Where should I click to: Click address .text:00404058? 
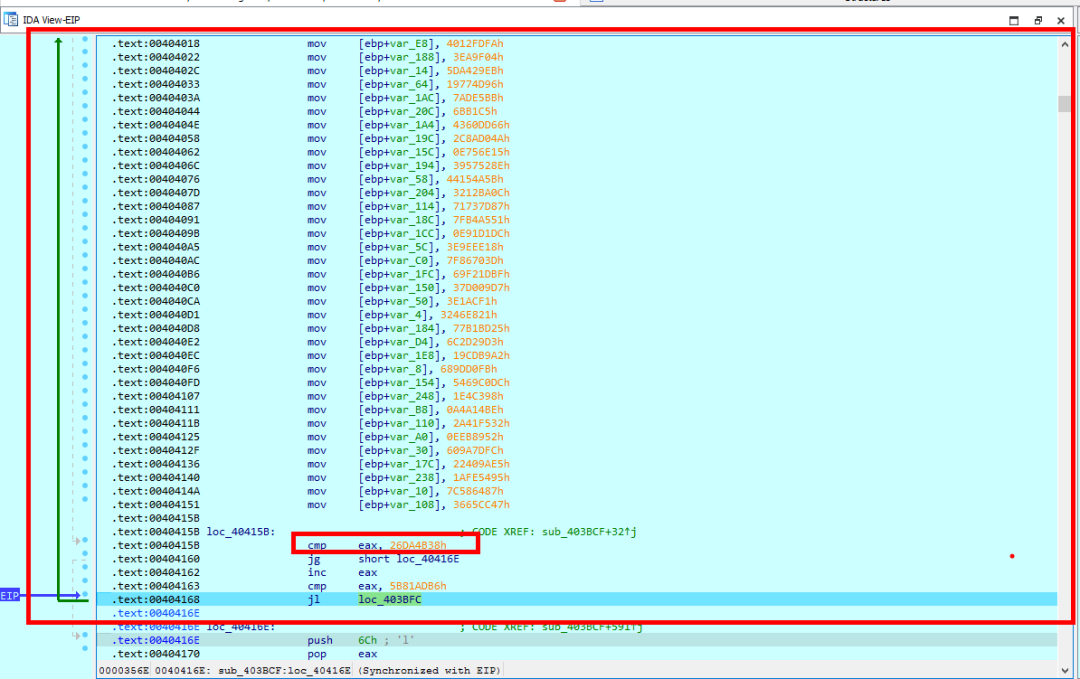(x=156, y=138)
